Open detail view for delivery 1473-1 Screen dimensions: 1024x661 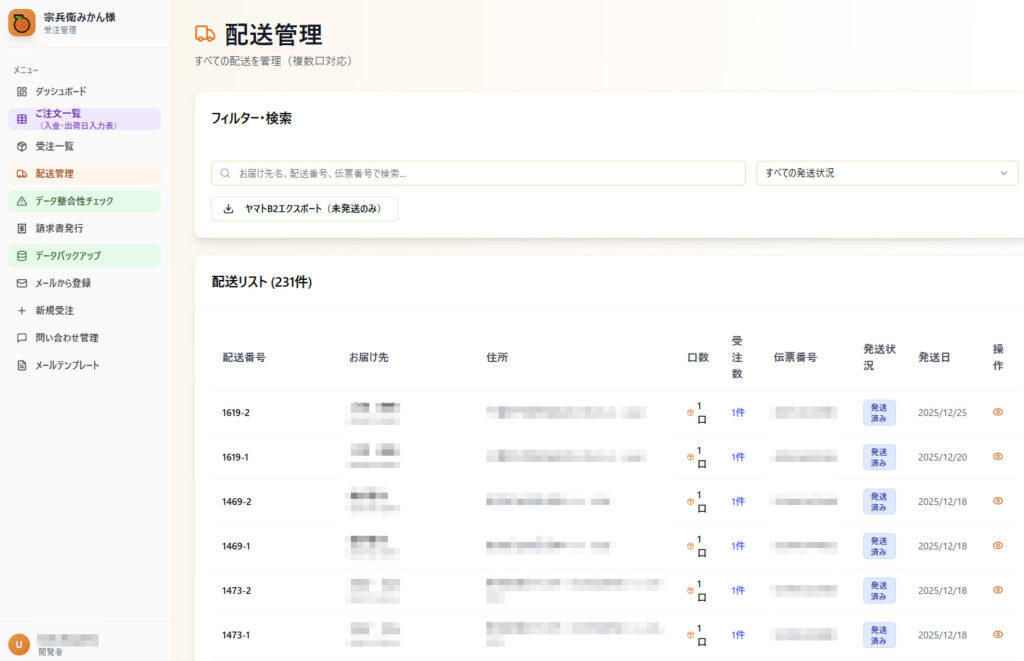tap(997, 635)
